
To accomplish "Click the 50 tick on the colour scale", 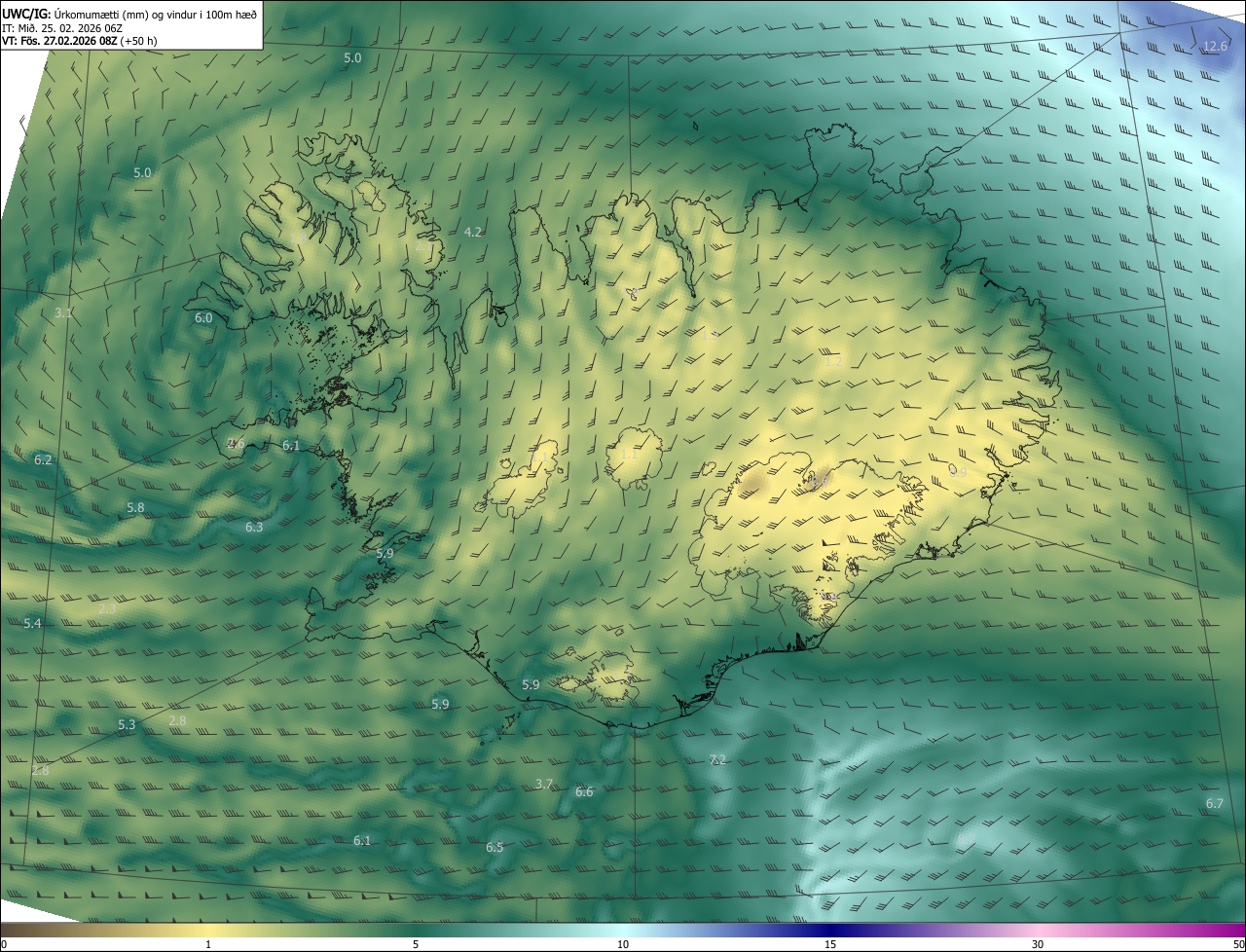I will [x=1238, y=944].
